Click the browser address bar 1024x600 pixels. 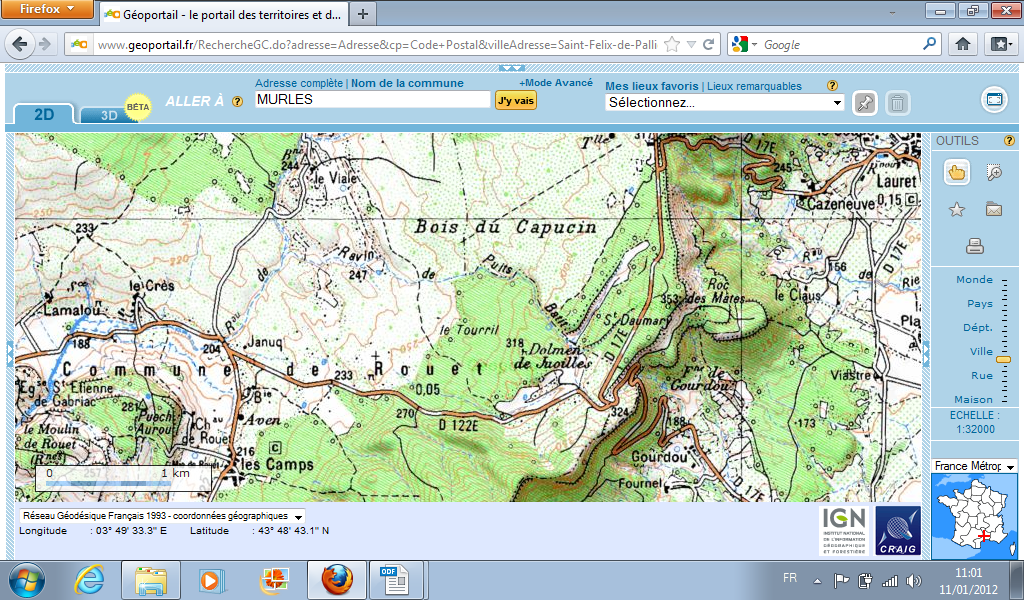point(377,44)
